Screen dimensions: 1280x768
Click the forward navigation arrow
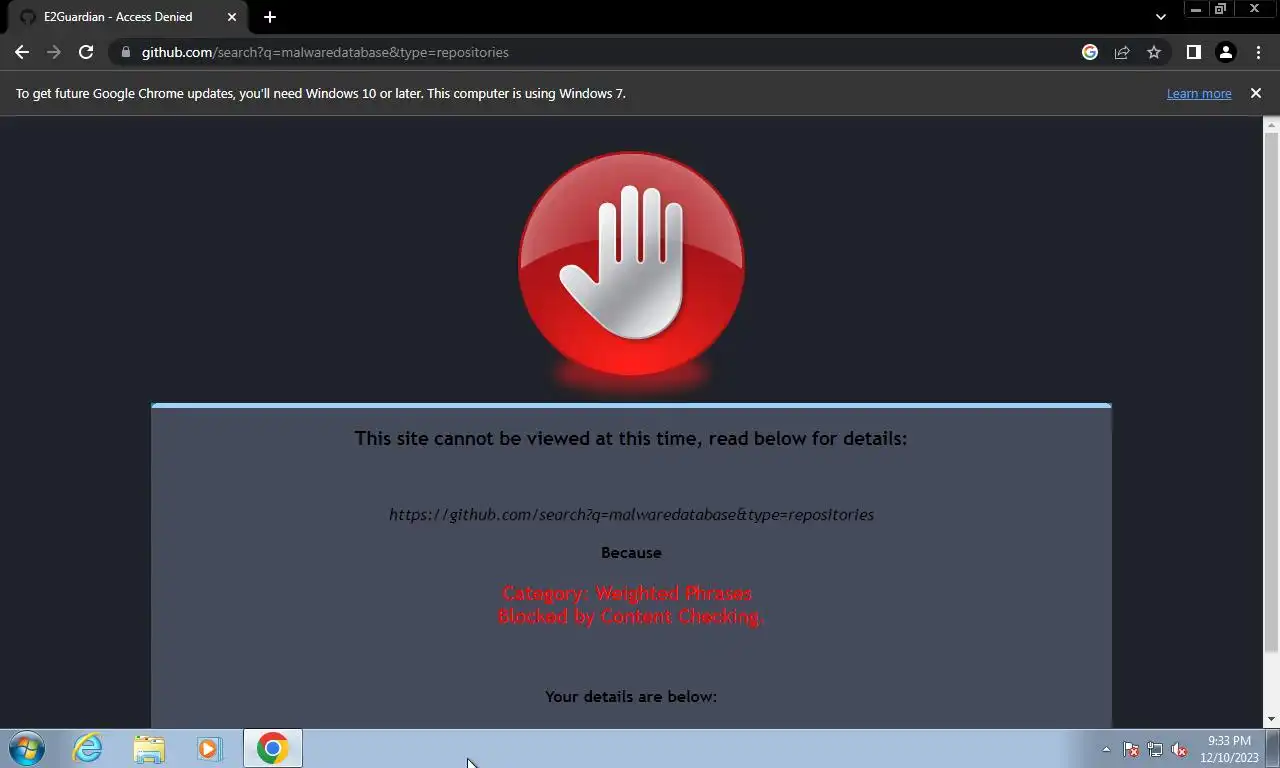point(54,52)
